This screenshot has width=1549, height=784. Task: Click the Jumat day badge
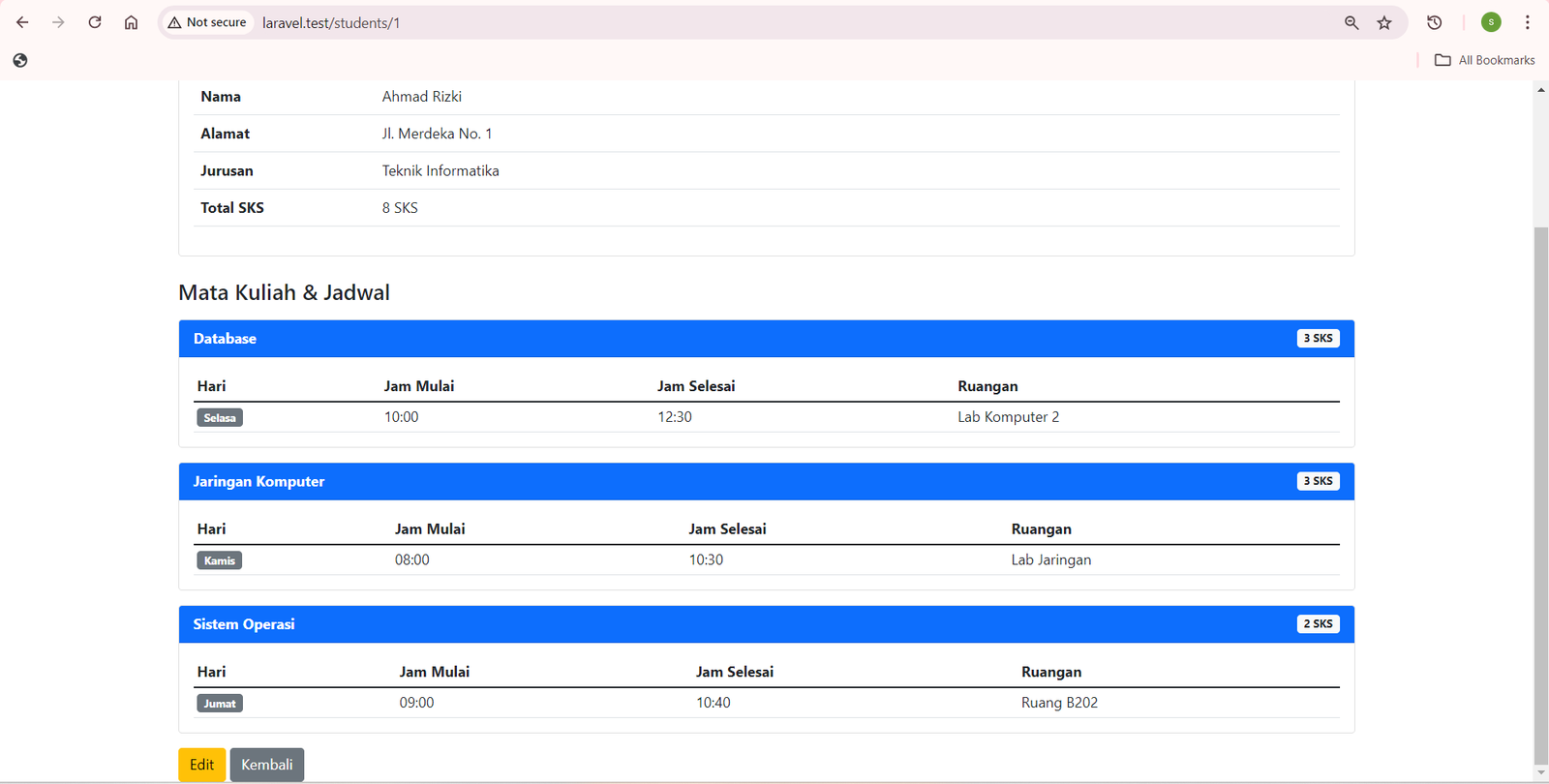click(220, 704)
